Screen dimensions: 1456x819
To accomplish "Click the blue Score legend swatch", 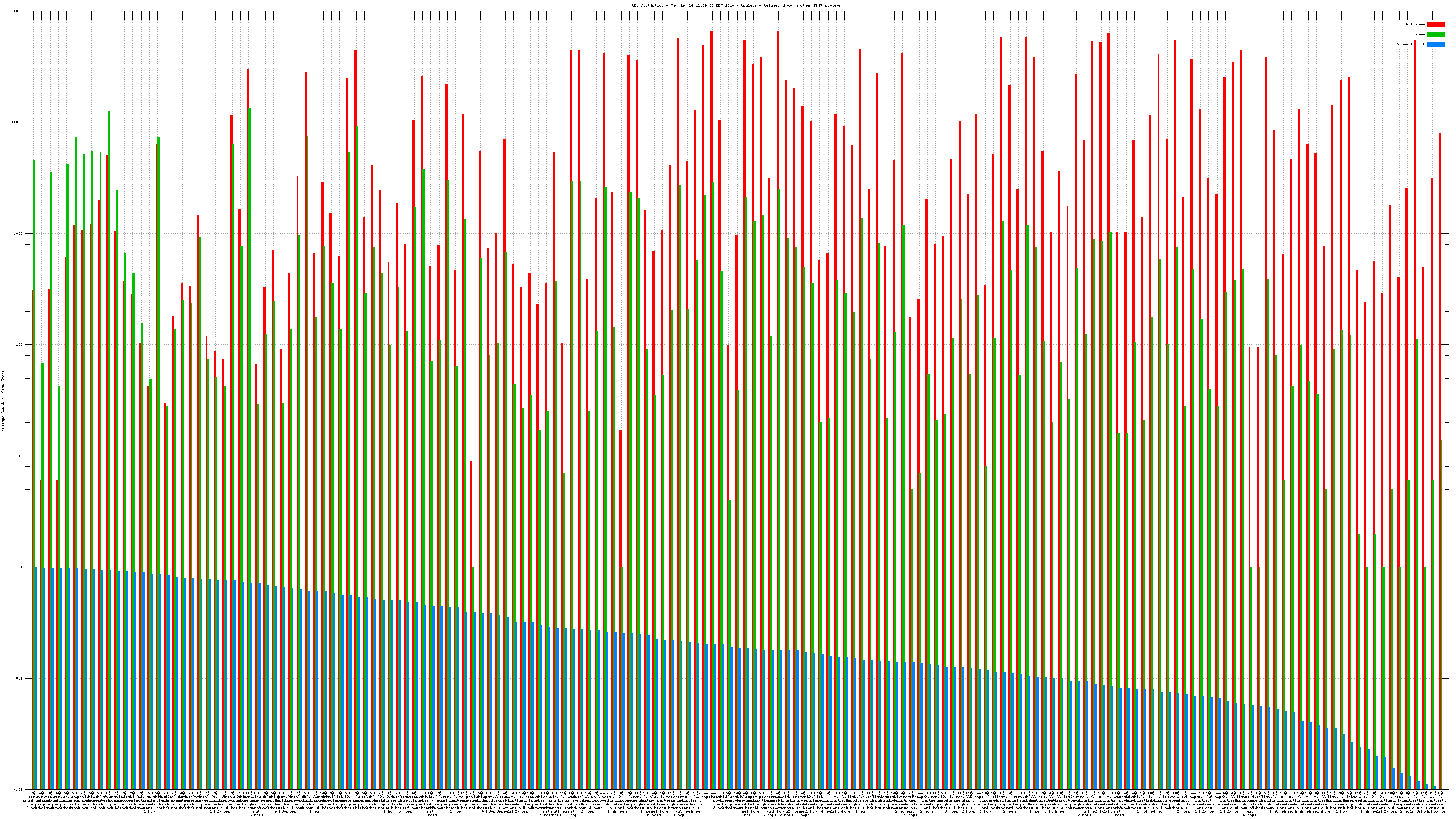I will pyautogui.click(x=1435, y=44).
